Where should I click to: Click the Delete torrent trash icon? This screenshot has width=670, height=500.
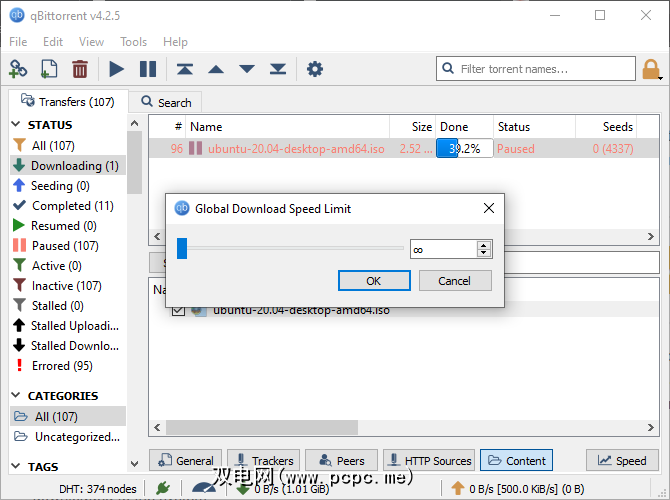[x=79, y=69]
